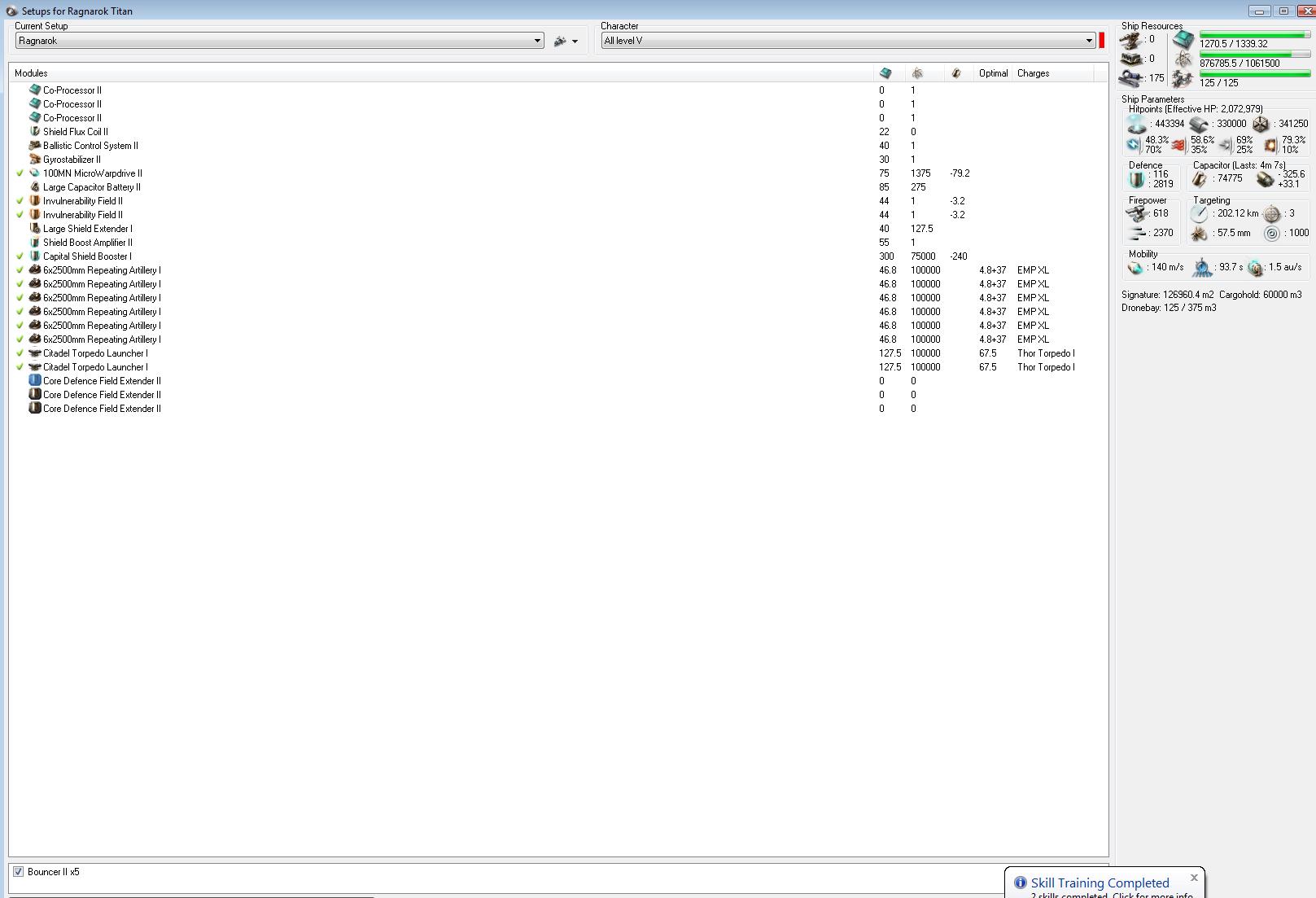This screenshot has height=898, width=1316.
Task: Toggle active state of Capital Shield Booster I
Action: (20, 256)
